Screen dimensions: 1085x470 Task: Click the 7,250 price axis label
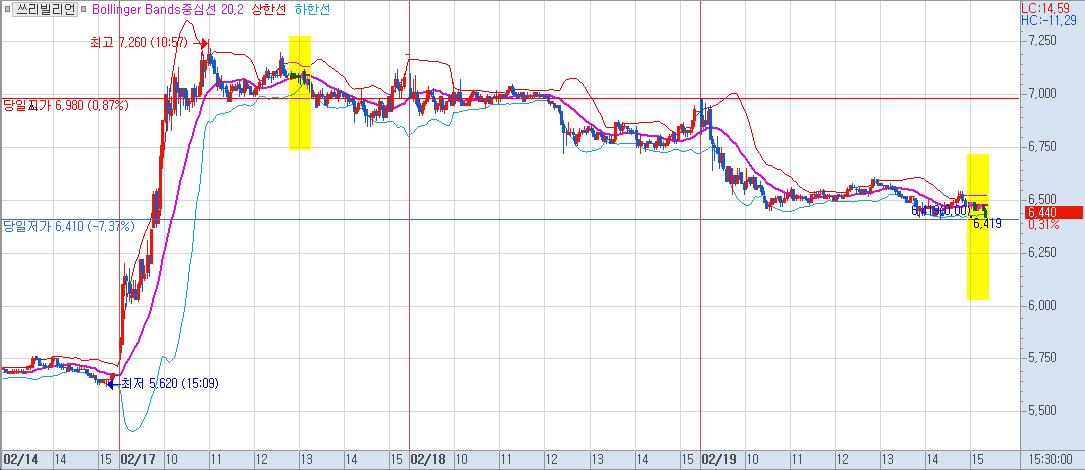1041,41
